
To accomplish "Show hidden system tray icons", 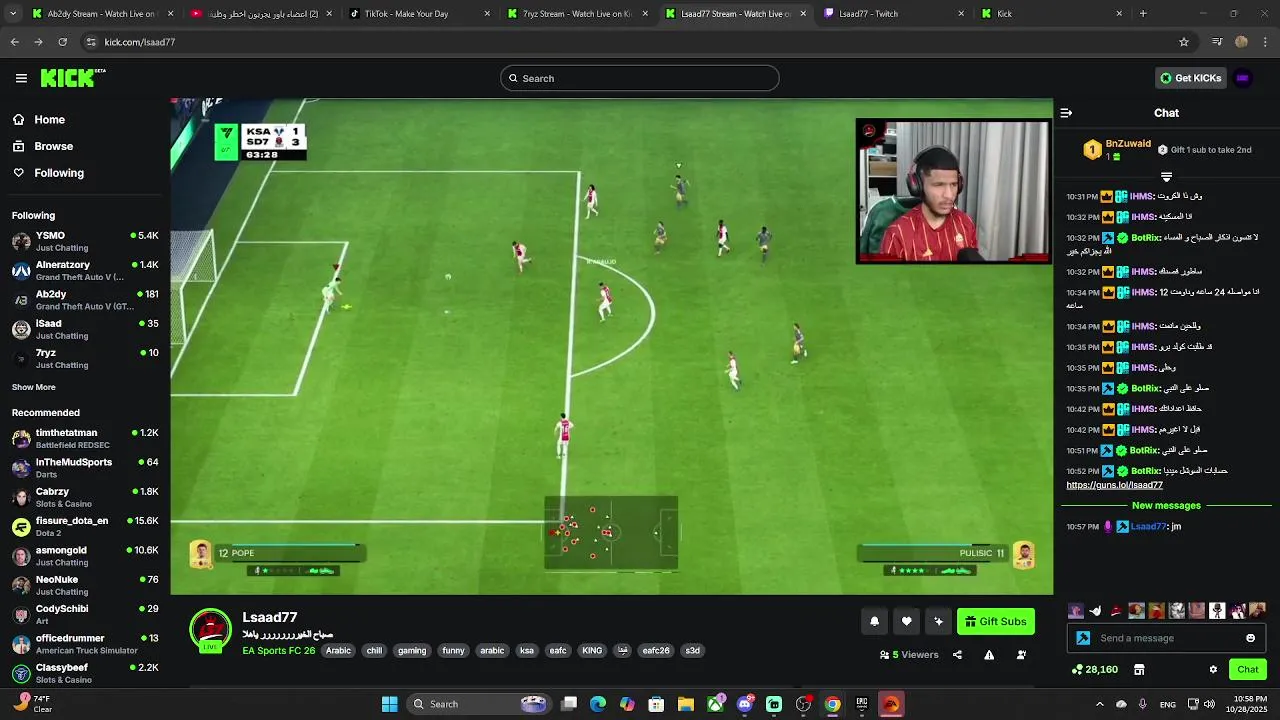I will 1099,704.
